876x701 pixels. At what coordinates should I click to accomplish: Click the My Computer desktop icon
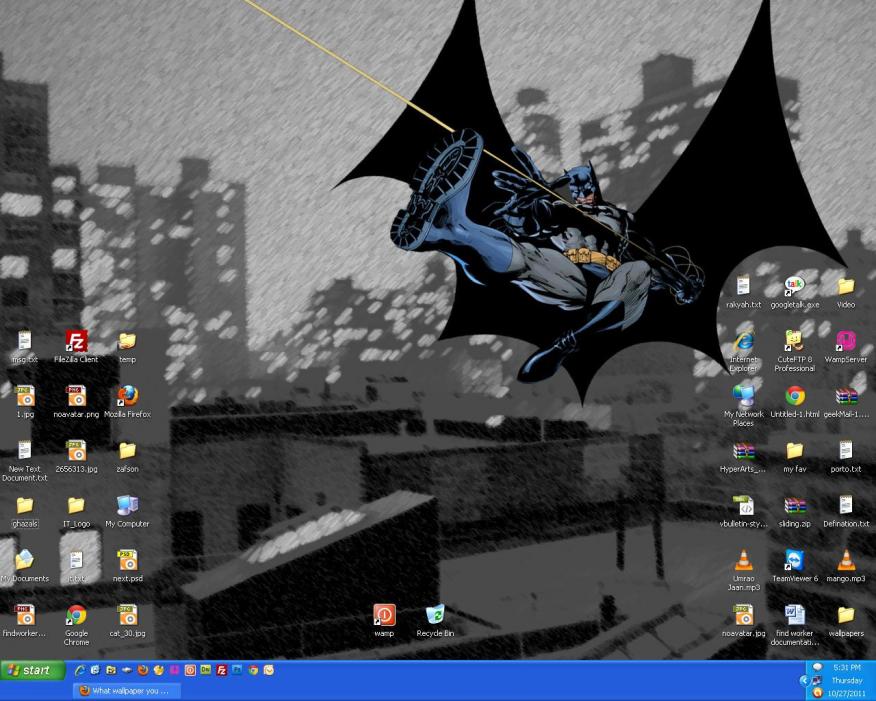127,506
